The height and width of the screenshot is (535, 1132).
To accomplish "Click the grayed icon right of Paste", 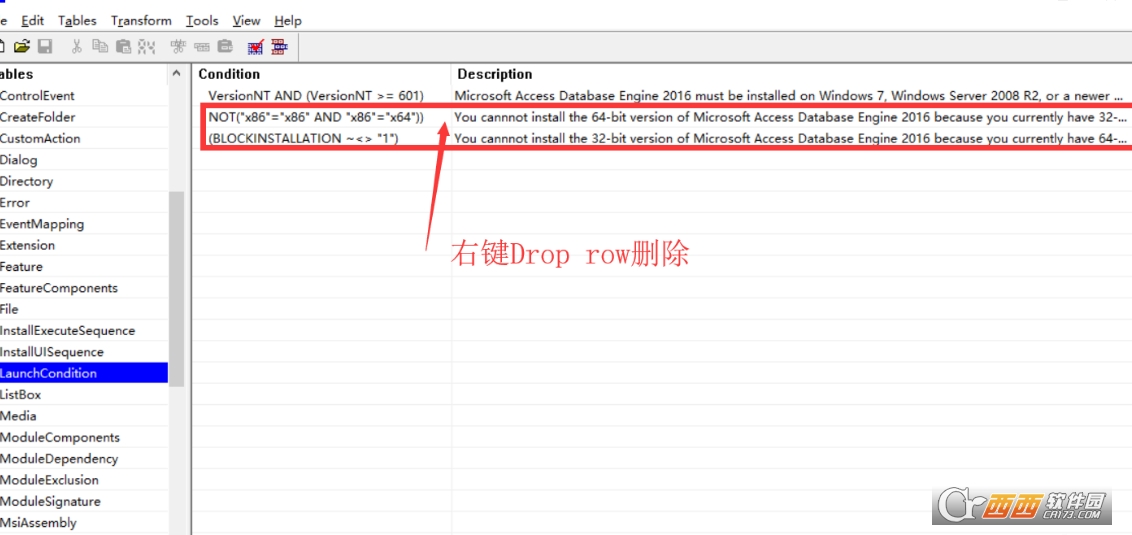I will tap(147, 47).
